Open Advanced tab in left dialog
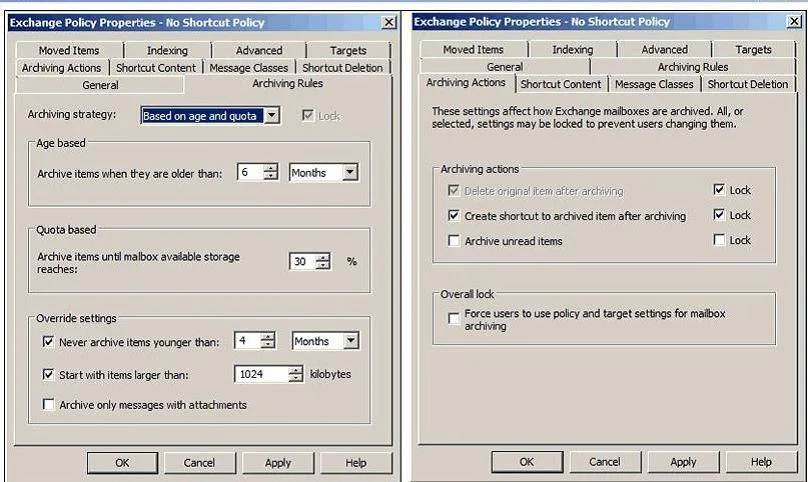The image size is (808, 482). tap(259, 51)
